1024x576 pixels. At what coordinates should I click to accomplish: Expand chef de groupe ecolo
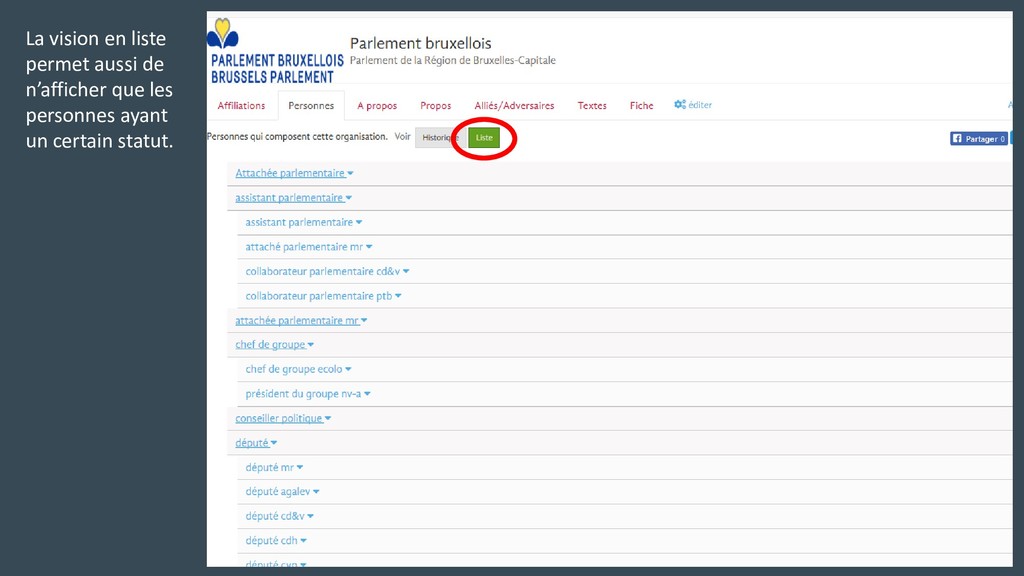[298, 369]
